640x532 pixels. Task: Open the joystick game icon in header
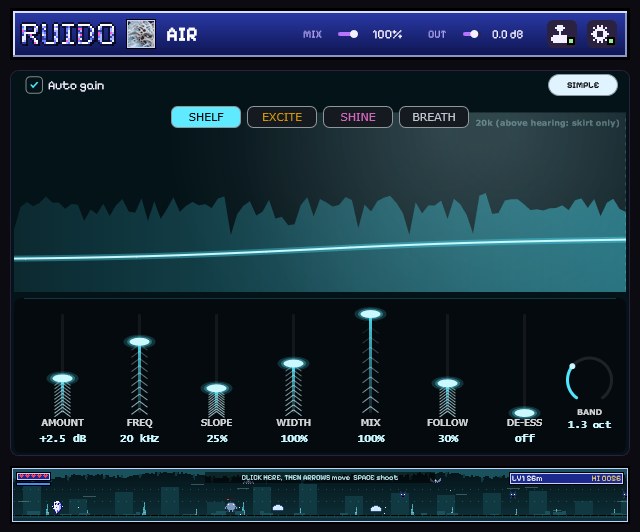[562, 34]
